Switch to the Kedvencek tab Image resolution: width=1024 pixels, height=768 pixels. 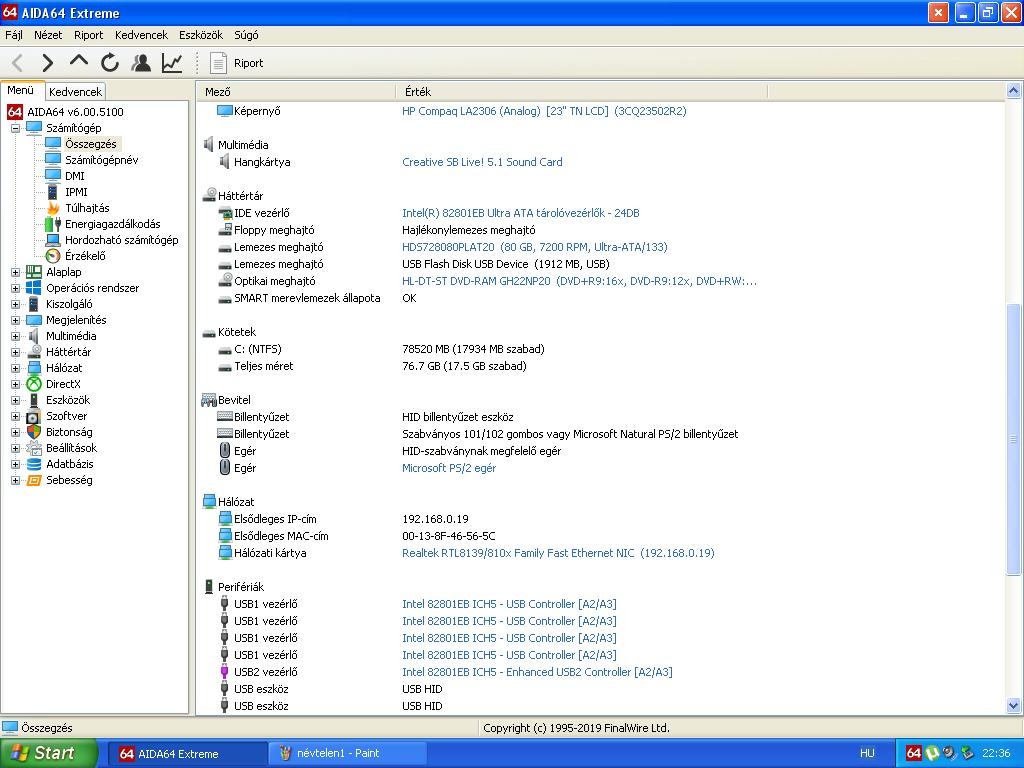[x=75, y=92]
